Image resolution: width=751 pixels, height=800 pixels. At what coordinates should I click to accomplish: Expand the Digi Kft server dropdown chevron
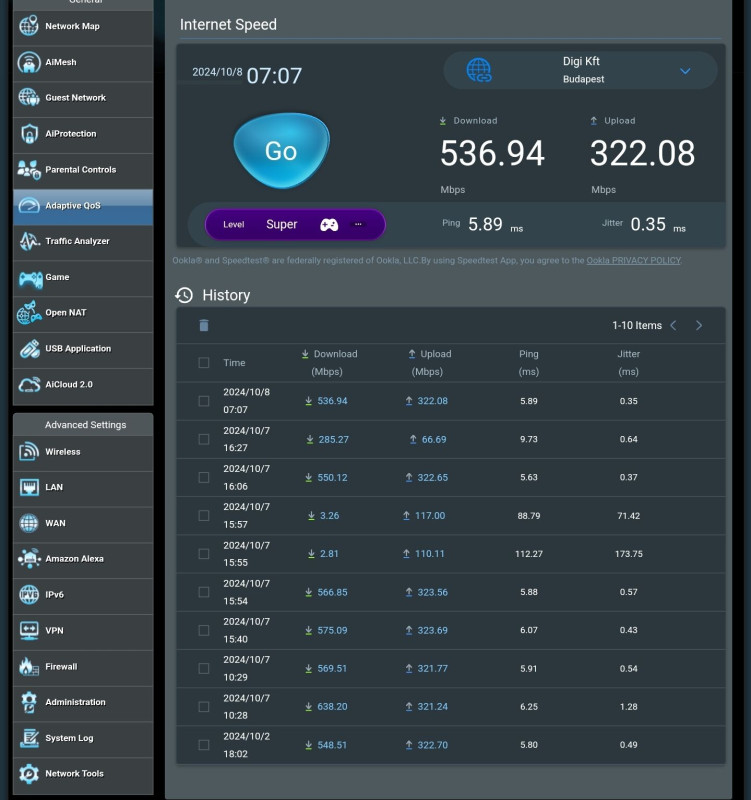[685, 71]
